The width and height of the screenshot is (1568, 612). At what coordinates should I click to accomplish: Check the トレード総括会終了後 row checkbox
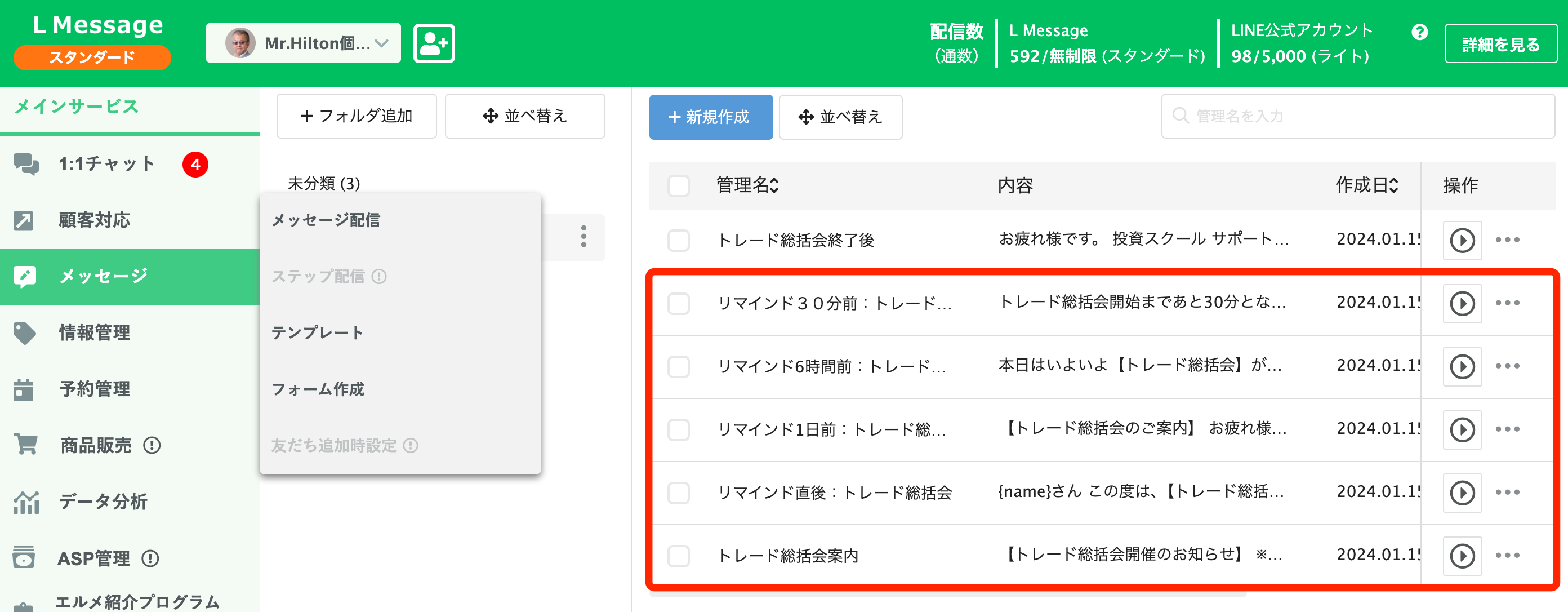click(x=678, y=240)
